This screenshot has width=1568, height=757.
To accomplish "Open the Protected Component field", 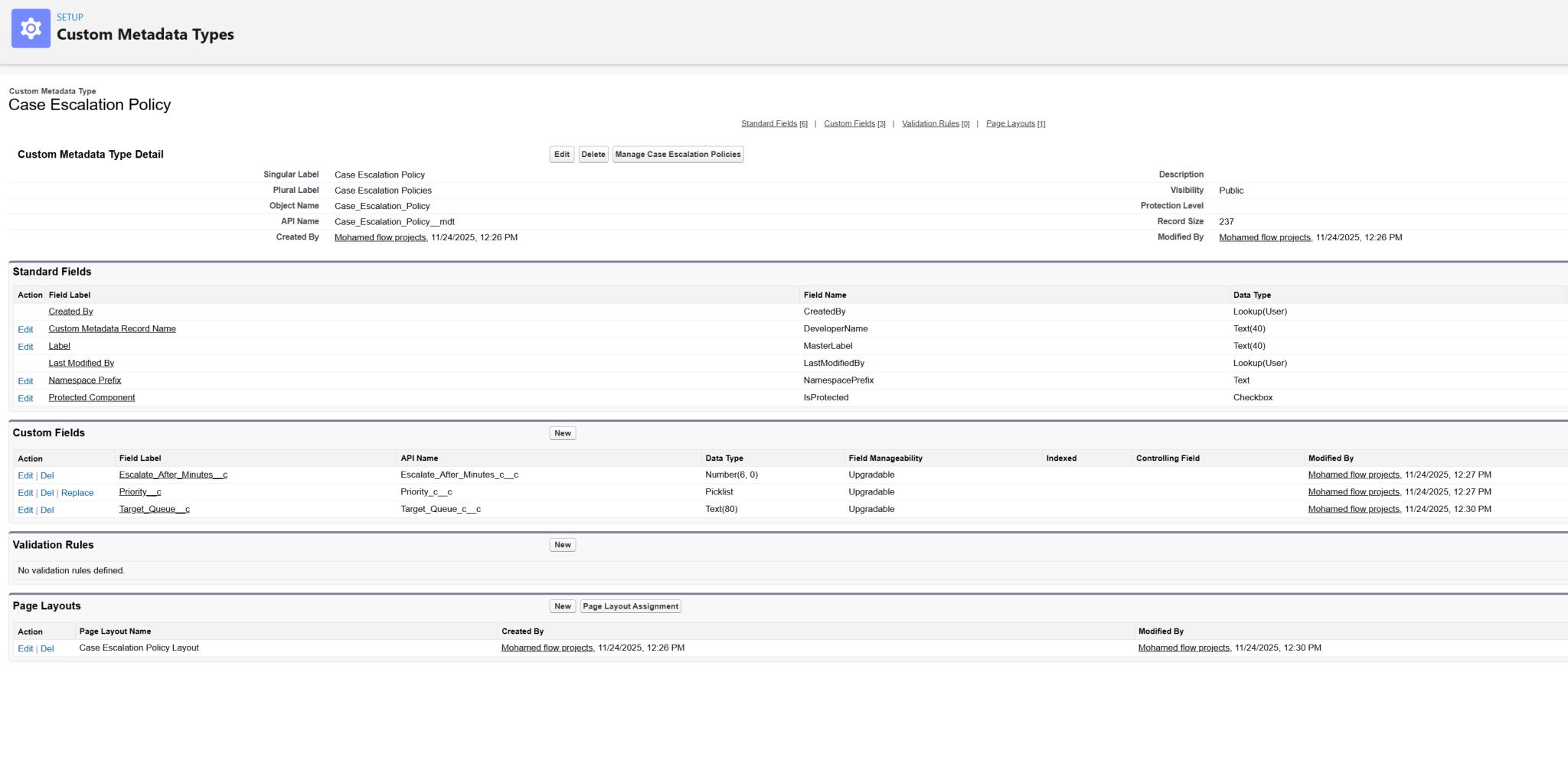I will [x=91, y=397].
